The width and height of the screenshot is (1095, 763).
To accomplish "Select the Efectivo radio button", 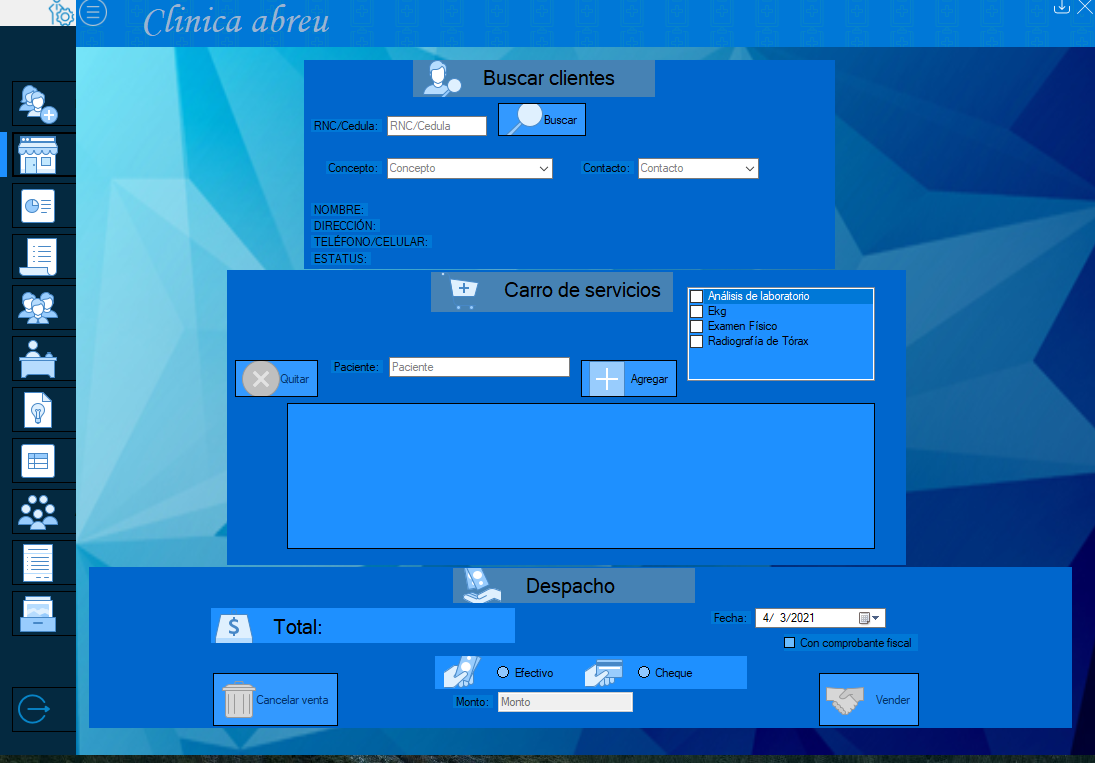I will pyautogui.click(x=503, y=673).
